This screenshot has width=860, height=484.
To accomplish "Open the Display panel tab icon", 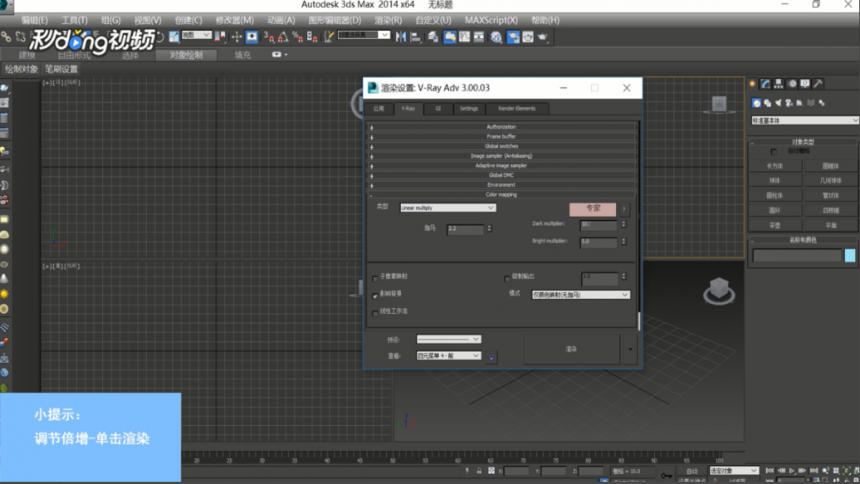I will [805, 83].
